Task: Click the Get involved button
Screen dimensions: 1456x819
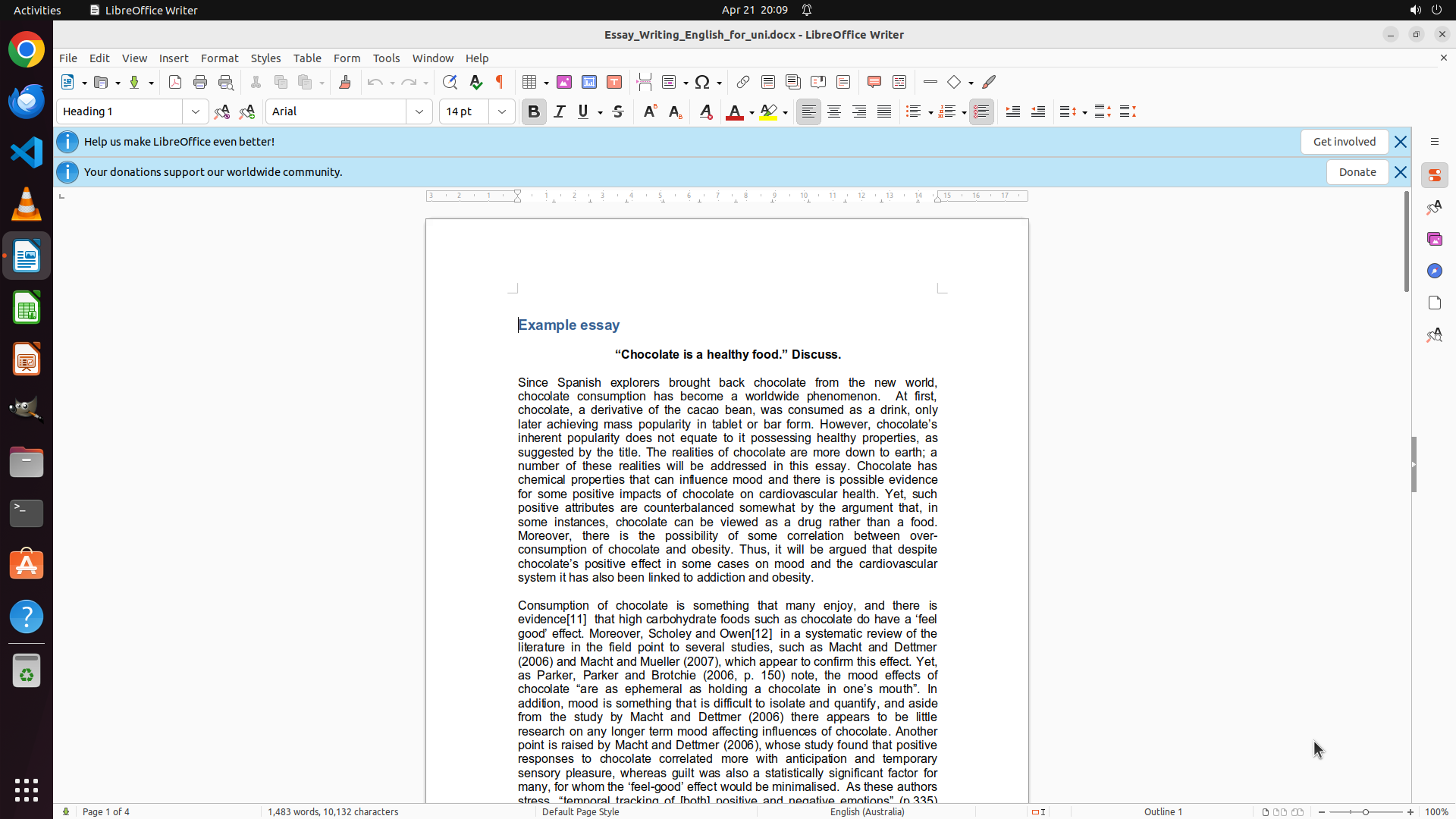Action: (1344, 142)
